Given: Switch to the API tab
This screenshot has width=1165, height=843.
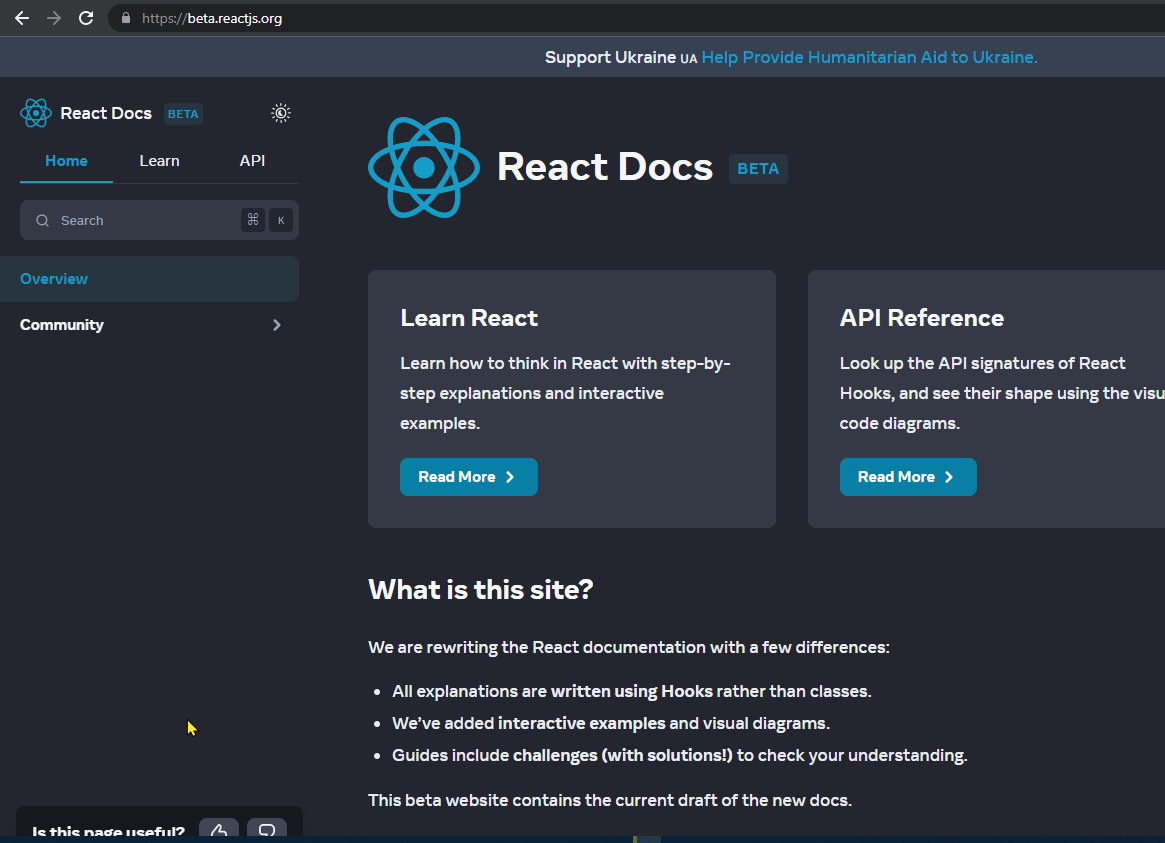Looking at the screenshot, I should (x=252, y=160).
